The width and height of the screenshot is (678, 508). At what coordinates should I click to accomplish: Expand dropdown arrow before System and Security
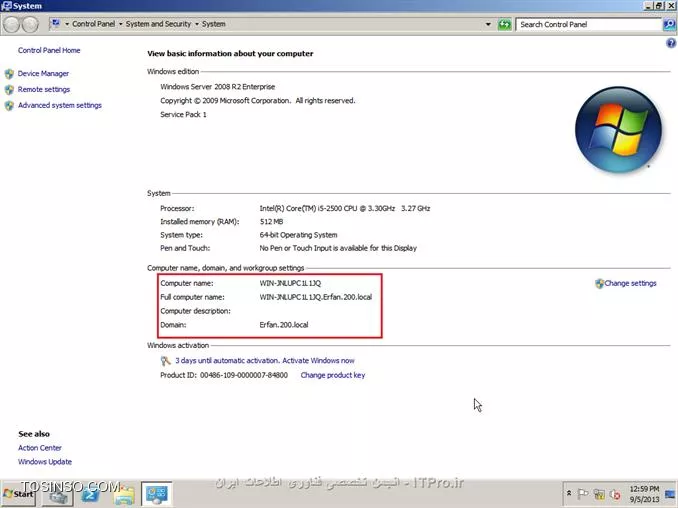pos(121,24)
